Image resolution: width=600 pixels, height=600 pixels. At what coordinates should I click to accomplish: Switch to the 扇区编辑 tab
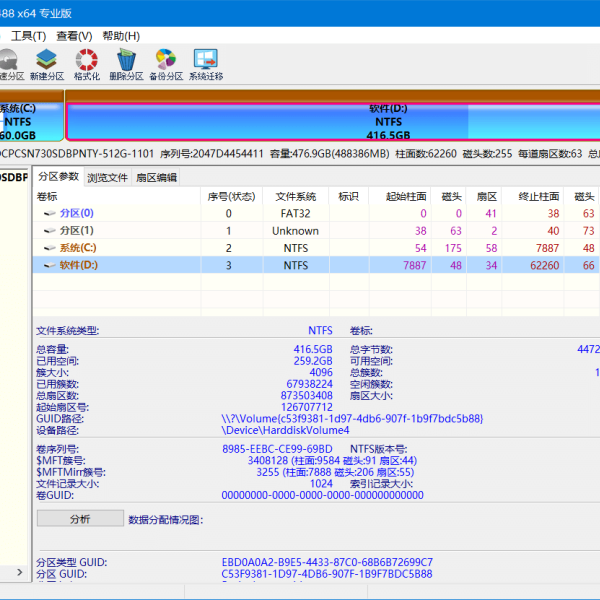click(156, 178)
